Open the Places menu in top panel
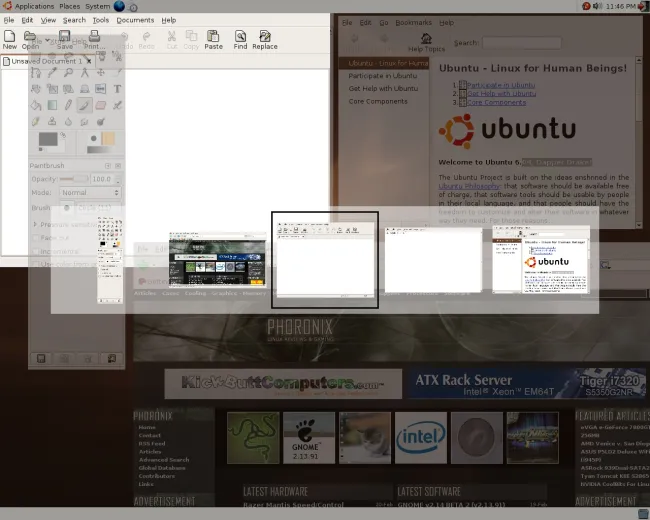 pyautogui.click(x=70, y=6)
